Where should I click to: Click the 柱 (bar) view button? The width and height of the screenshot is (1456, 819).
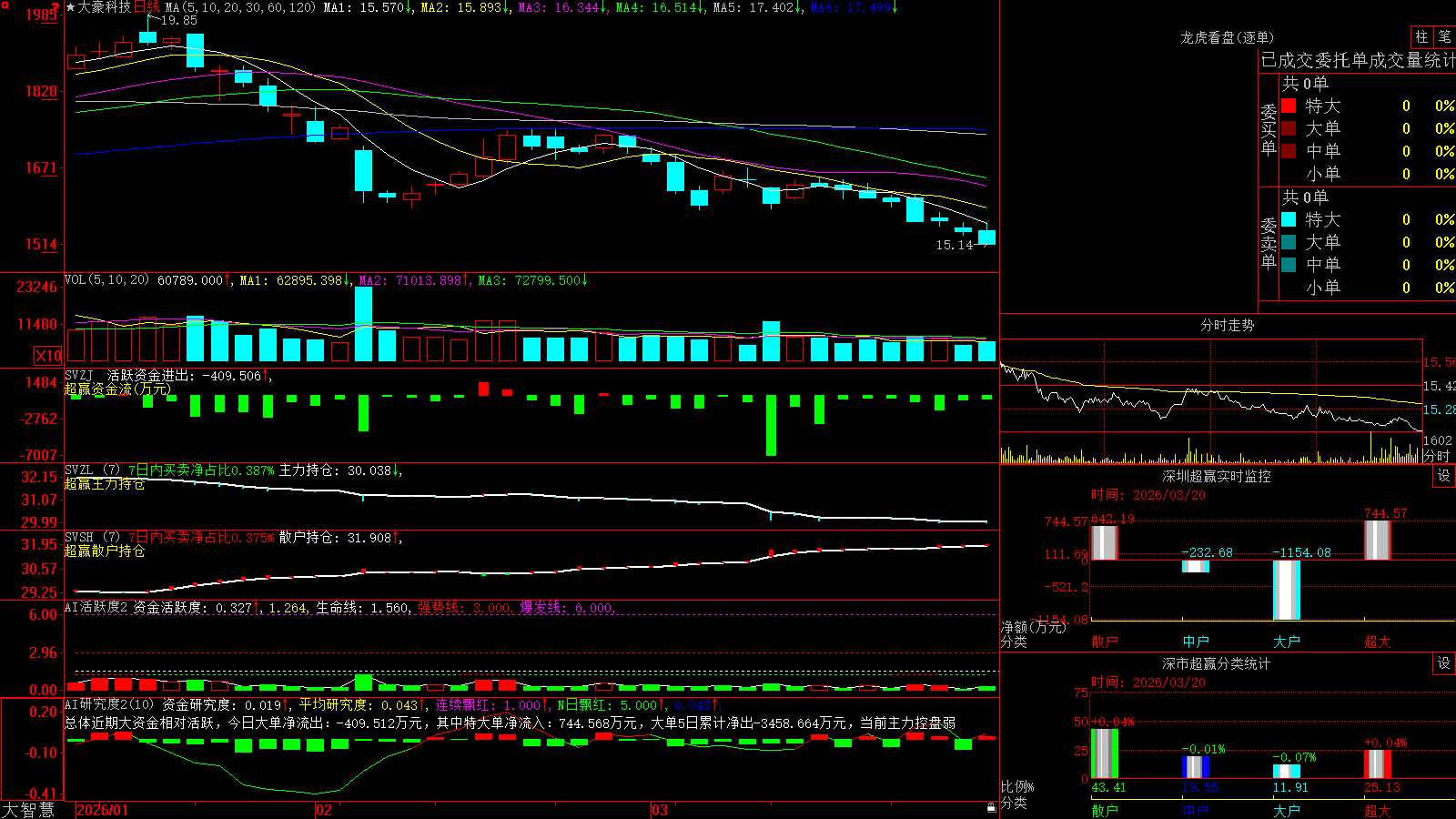pyautogui.click(x=1421, y=37)
